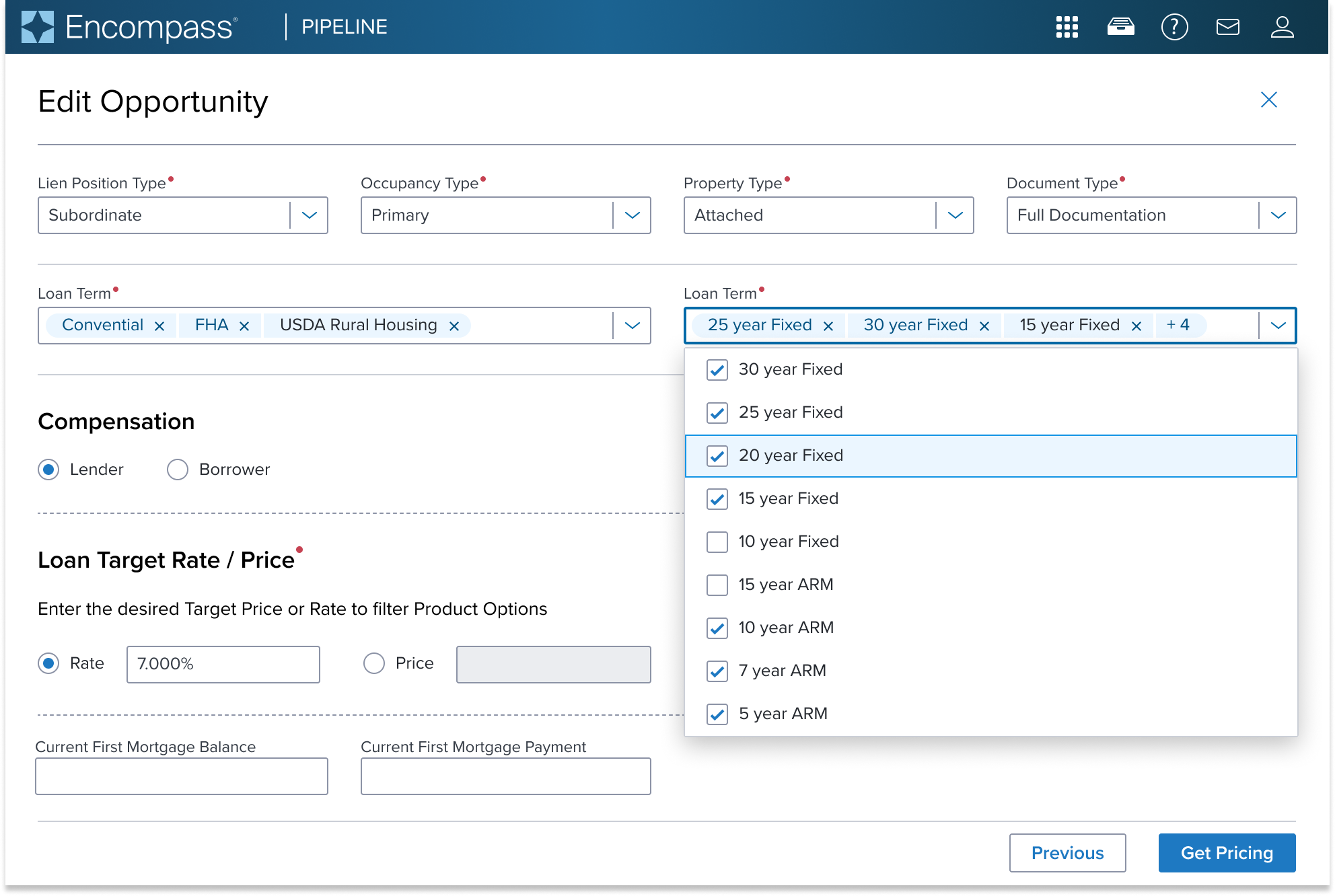The width and height of the screenshot is (1335, 896).
Task: Click the mail envelope icon
Action: click(1228, 27)
